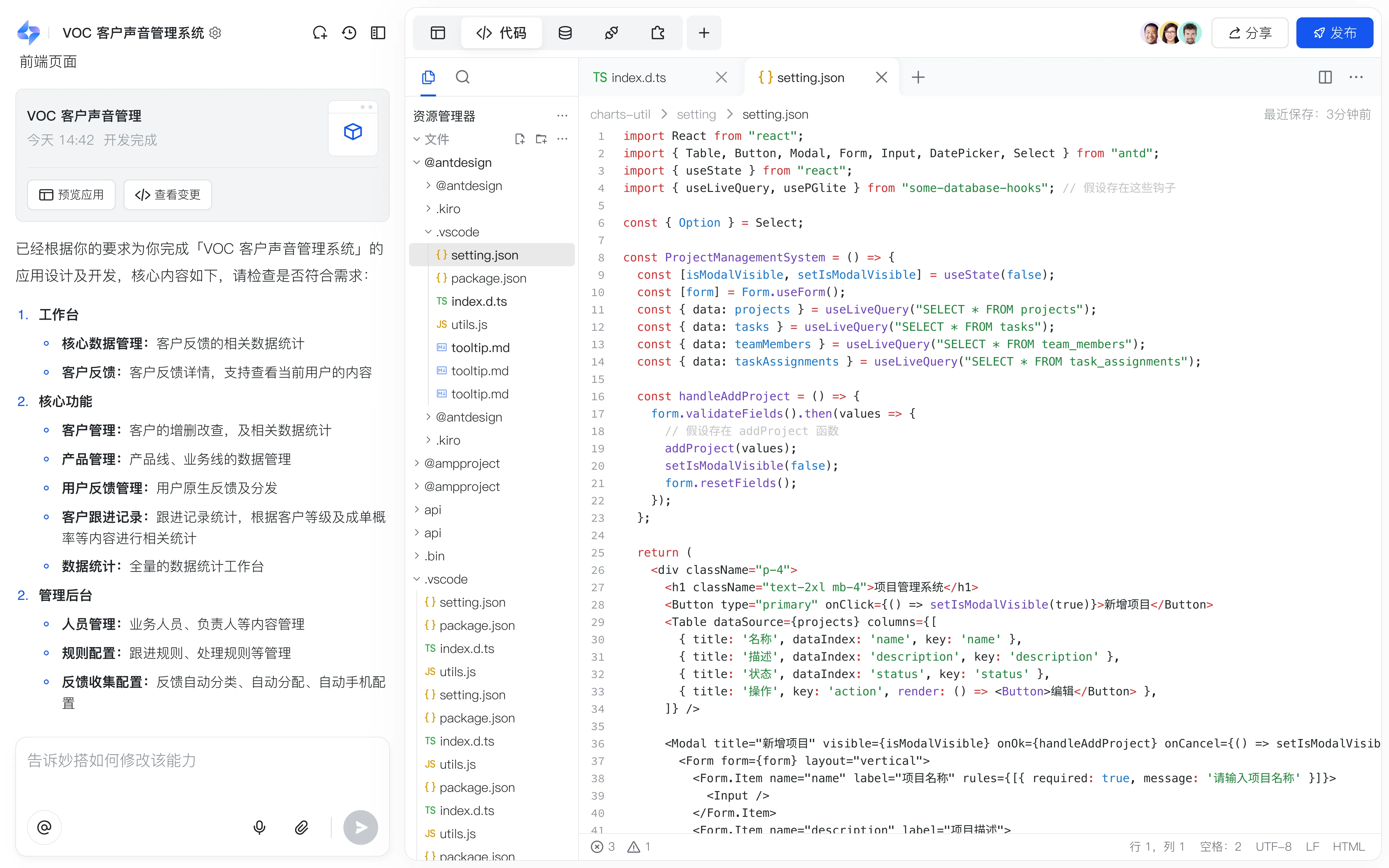Screen dimensions: 1389x868
Task: Collapse the lower .vscode folder
Action: tap(417, 579)
